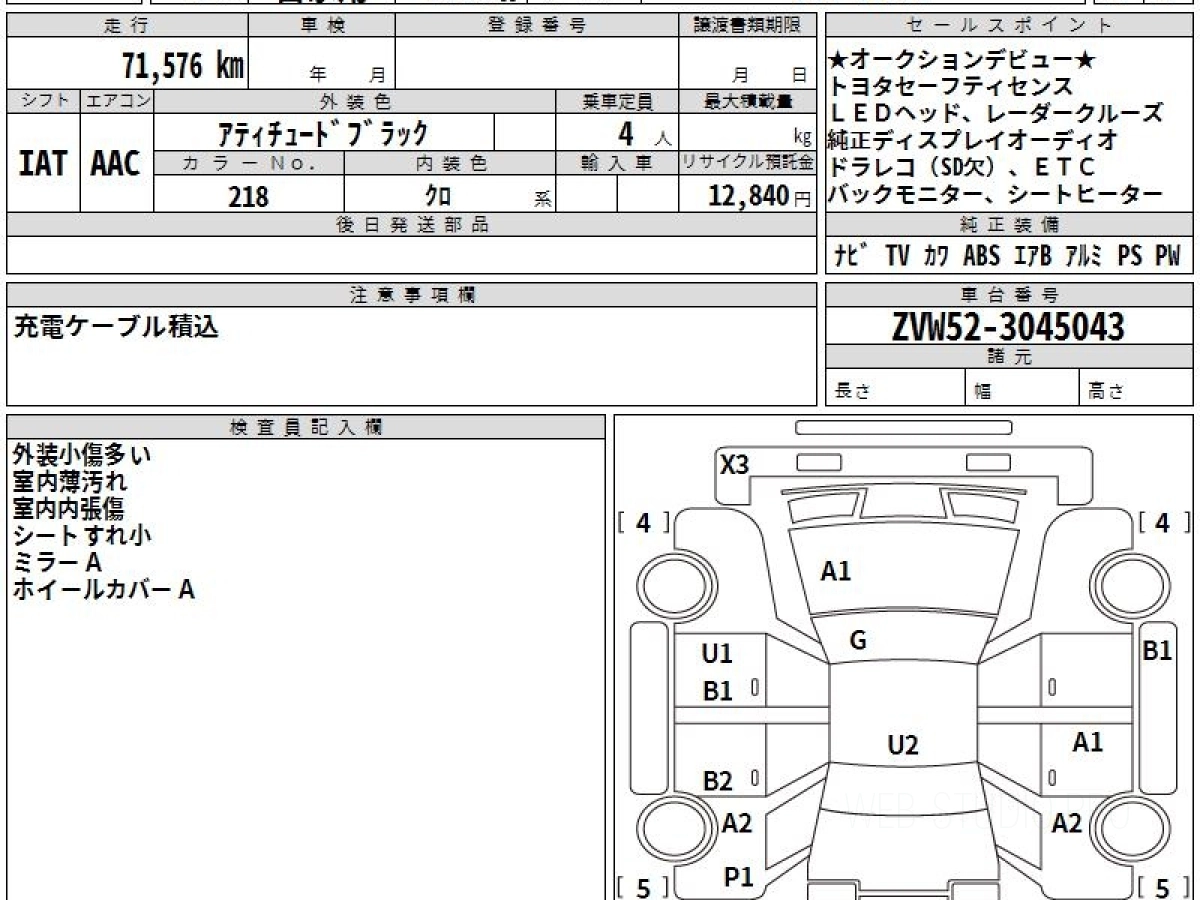Select the バックモニター、シートヒーター line

tap(996, 194)
